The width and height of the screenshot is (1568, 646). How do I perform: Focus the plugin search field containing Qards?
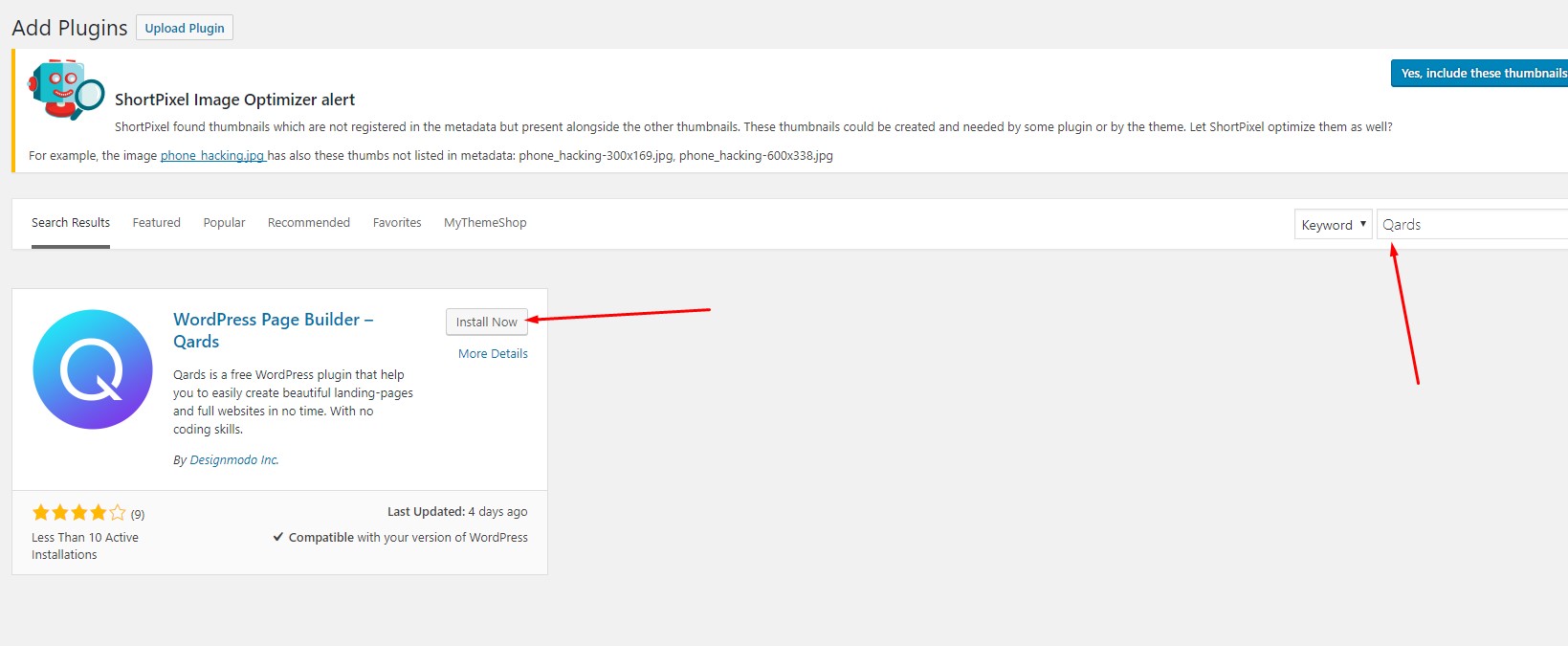(x=1472, y=224)
